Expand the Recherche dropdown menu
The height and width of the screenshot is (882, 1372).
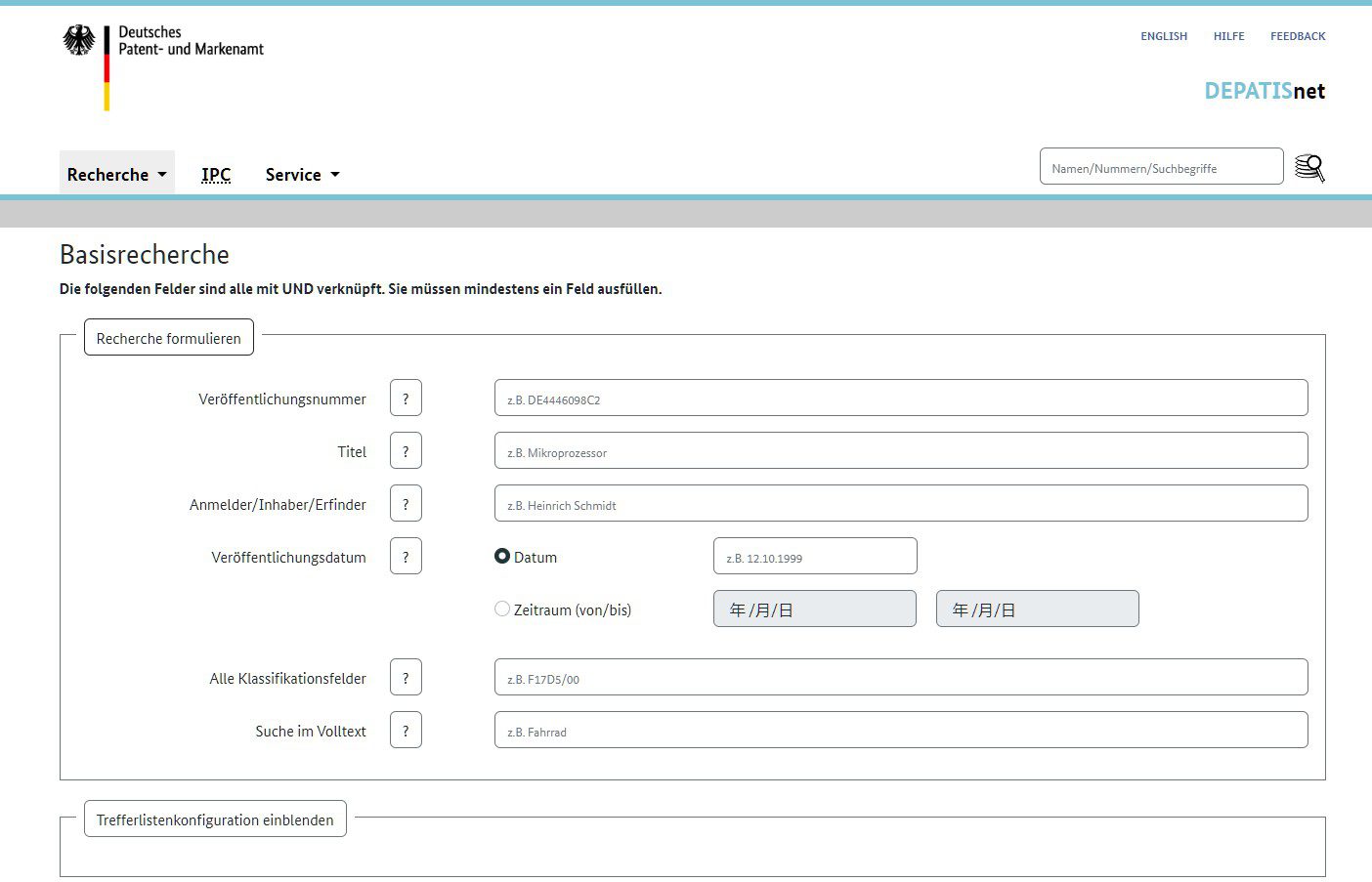[117, 174]
